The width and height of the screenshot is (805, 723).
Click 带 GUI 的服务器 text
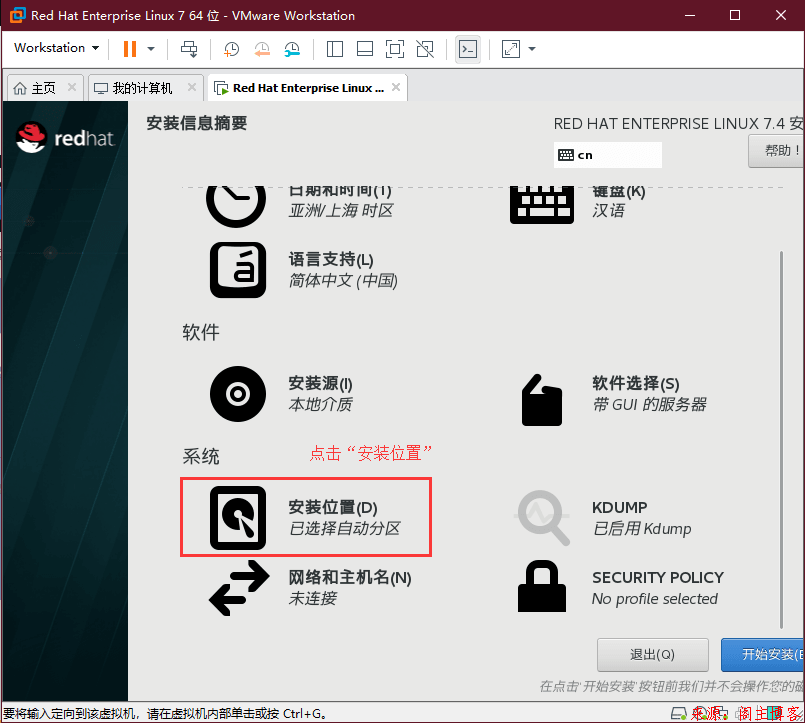click(649, 405)
